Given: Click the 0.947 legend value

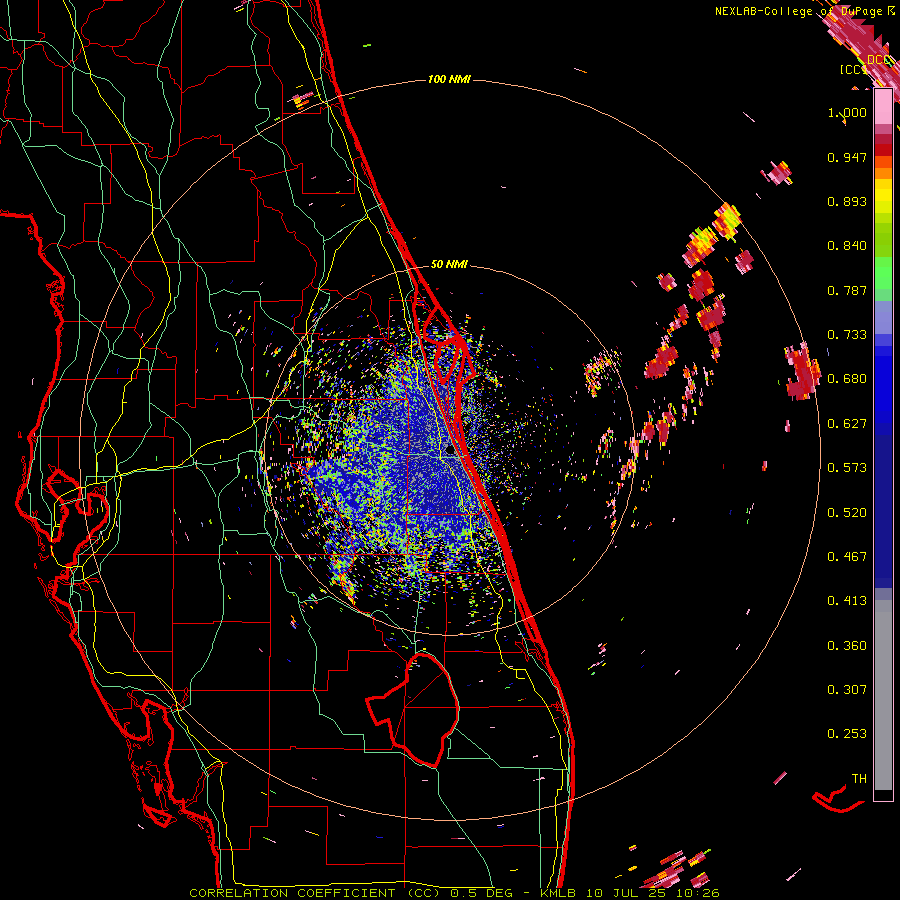Looking at the screenshot, I should tap(847, 157).
